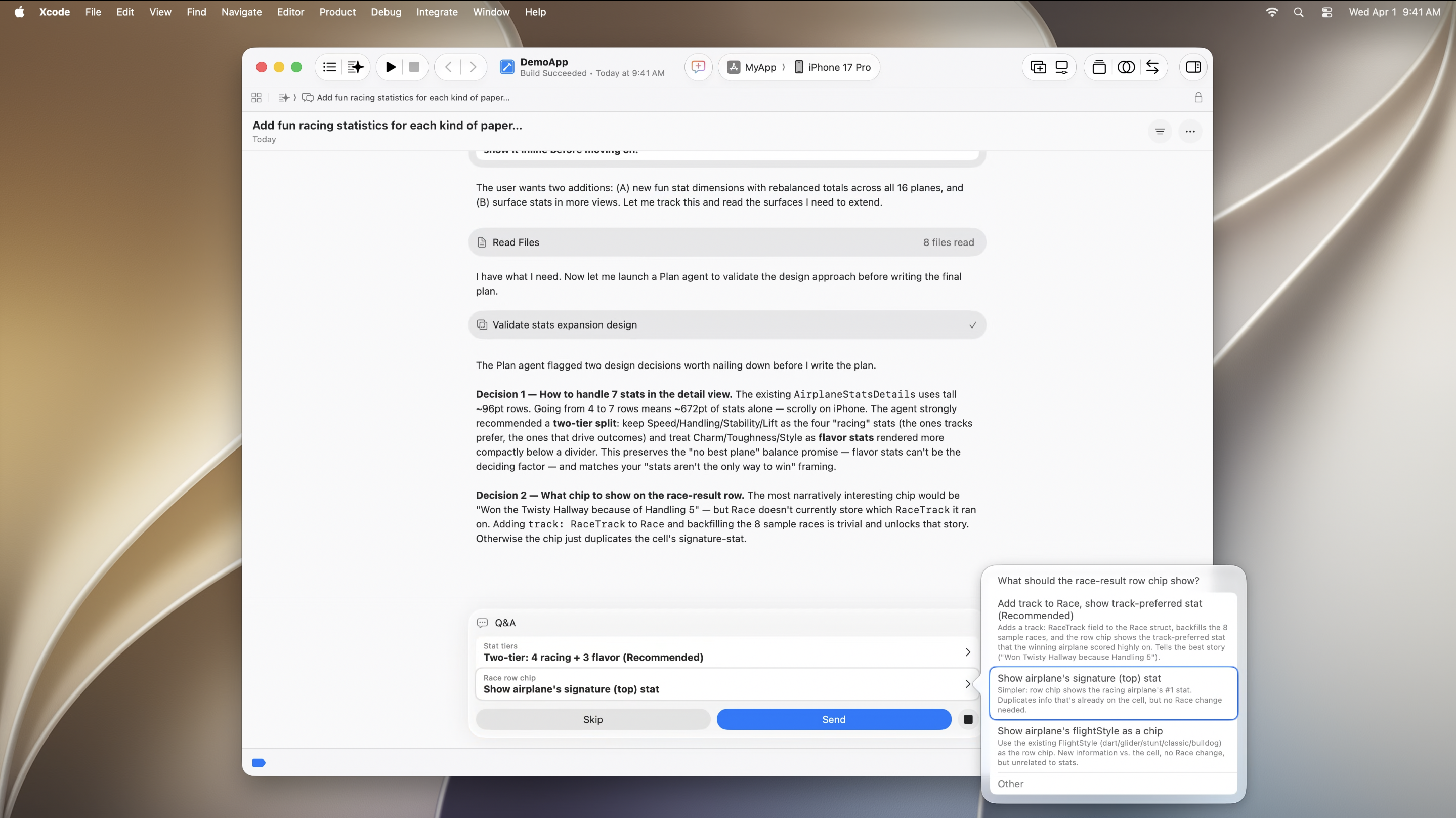Screen dimensions: 1456x818
Task: Open the more options ellipsis button
Action: click(1190, 131)
